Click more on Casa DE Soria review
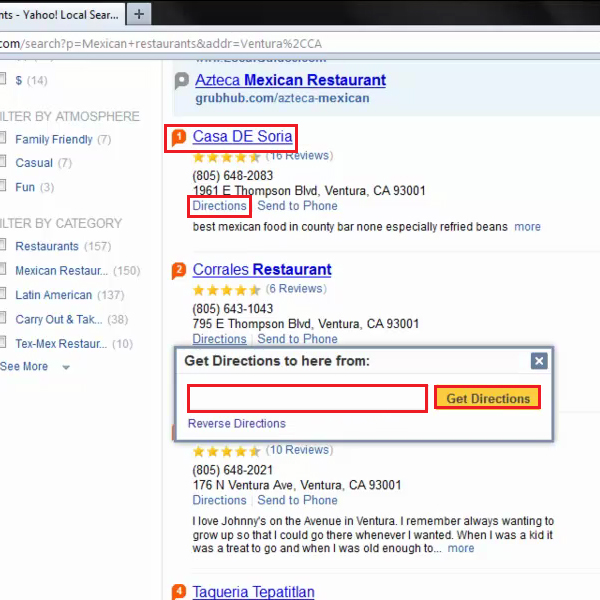The height and width of the screenshot is (600, 600). [x=527, y=227]
